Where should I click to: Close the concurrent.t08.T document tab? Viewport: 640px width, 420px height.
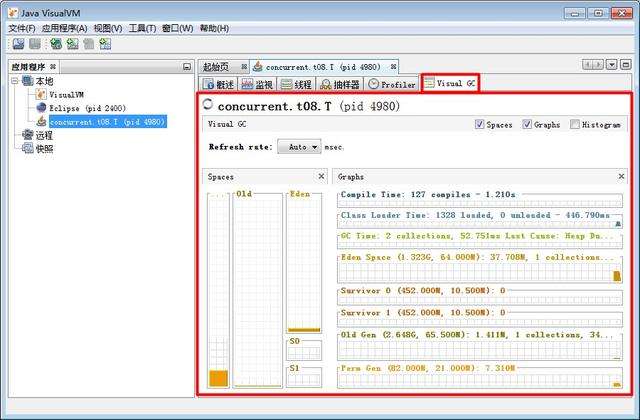[393, 67]
